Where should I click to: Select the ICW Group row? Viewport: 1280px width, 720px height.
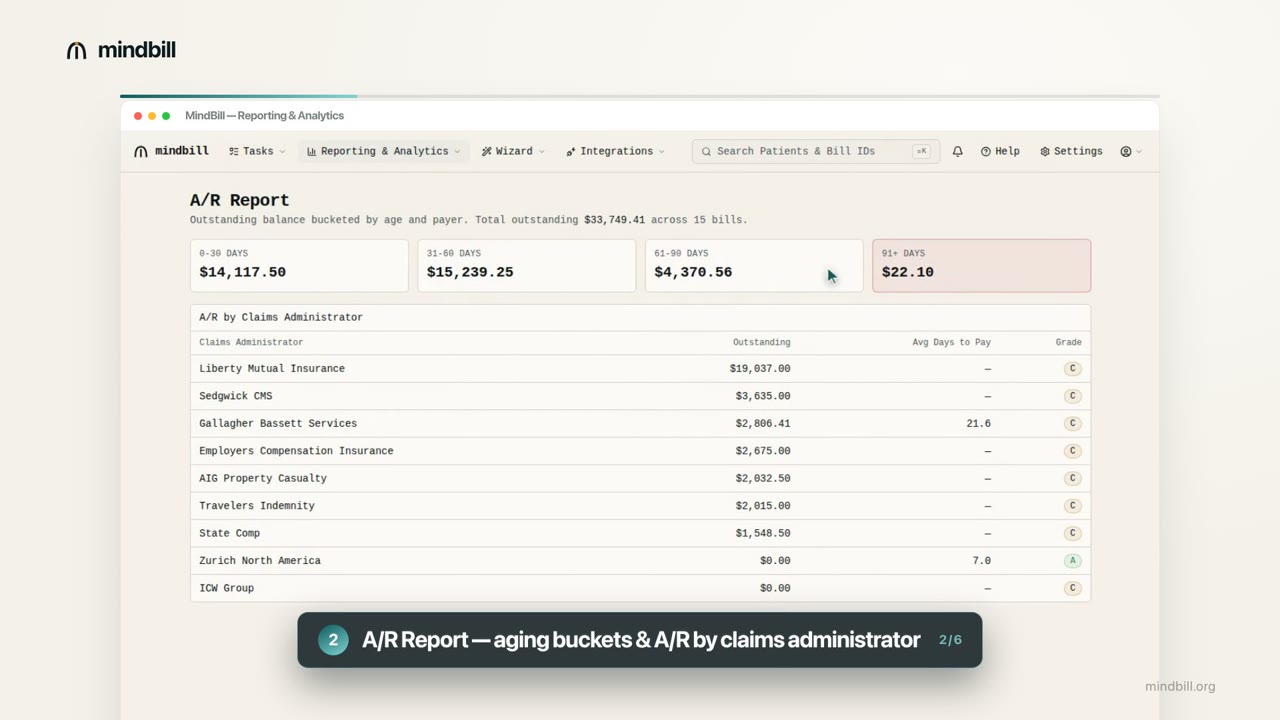click(640, 588)
